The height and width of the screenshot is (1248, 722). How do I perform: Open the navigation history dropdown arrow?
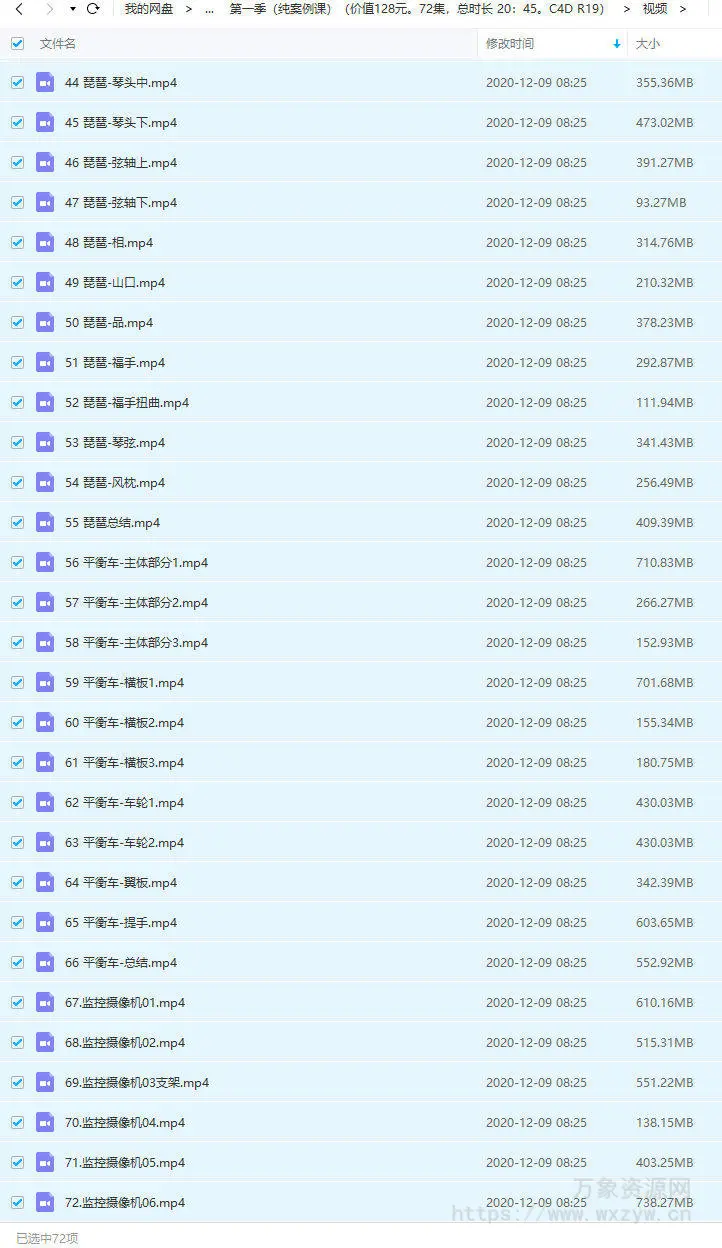tap(72, 9)
